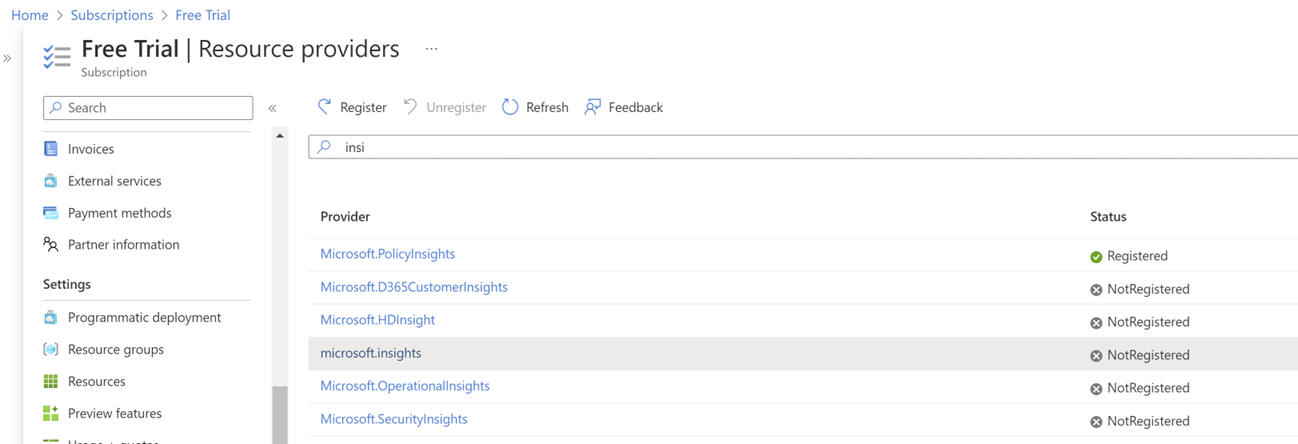
Task: Click the Resource groups cube icon
Action: pyautogui.click(x=51, y=349)
